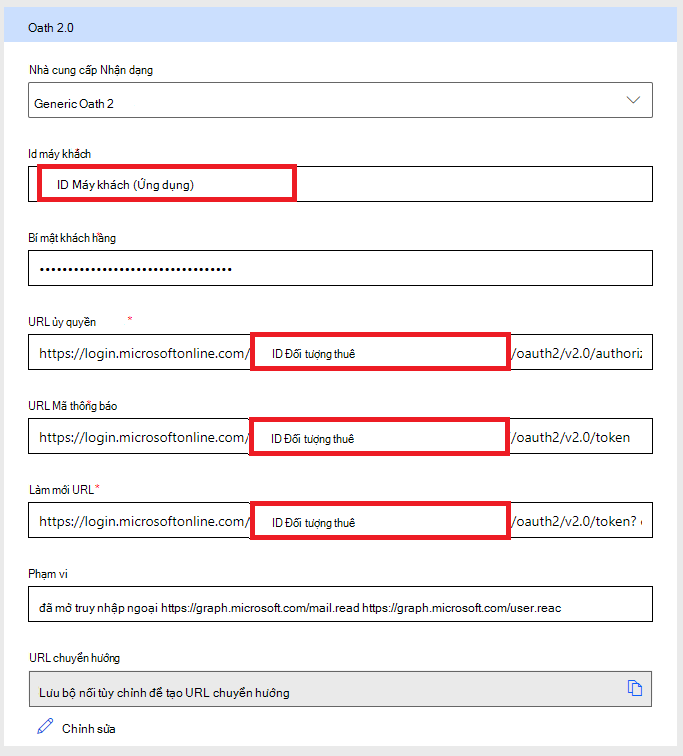Screen dimensions: 683x756
Task: Click the URL ủy quyền input field
Action: click(x=340, y=352)
